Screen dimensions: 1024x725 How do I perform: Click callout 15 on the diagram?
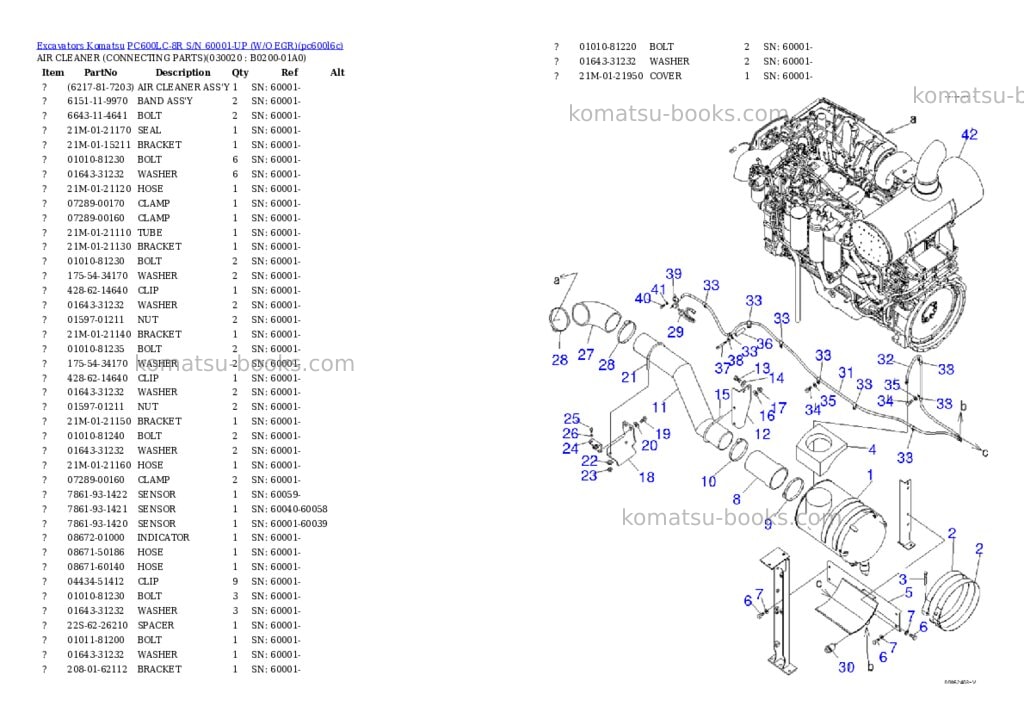(722, 395)
